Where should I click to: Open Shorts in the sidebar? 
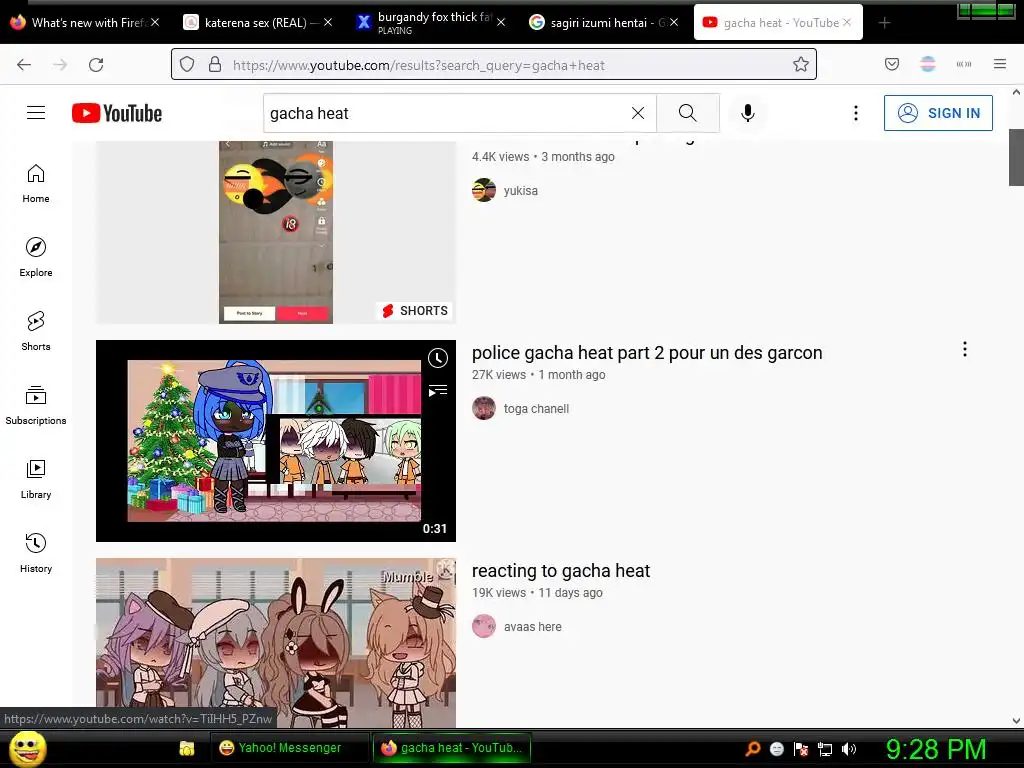[x=36, y=331]
